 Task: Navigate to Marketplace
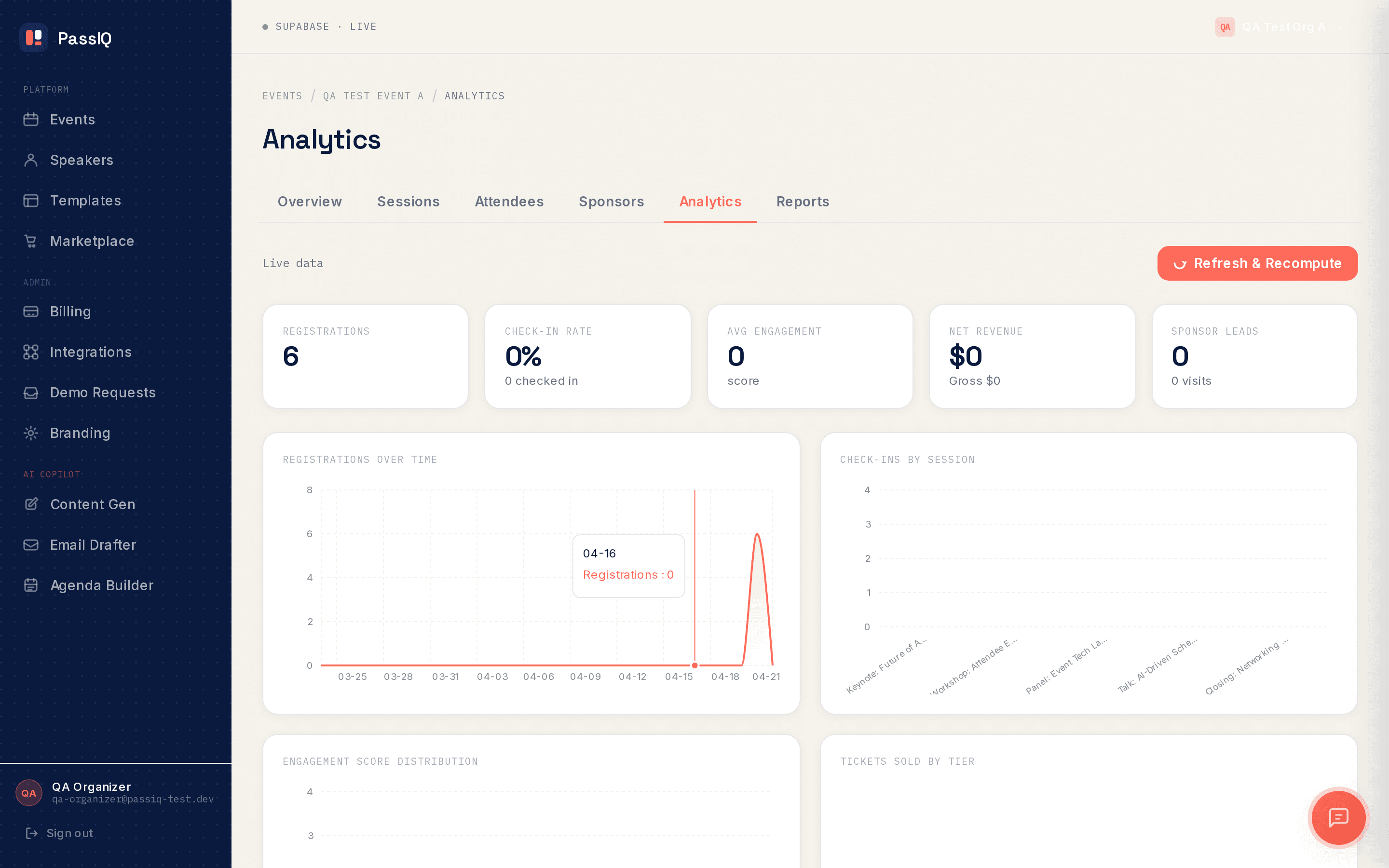(115, 241)
